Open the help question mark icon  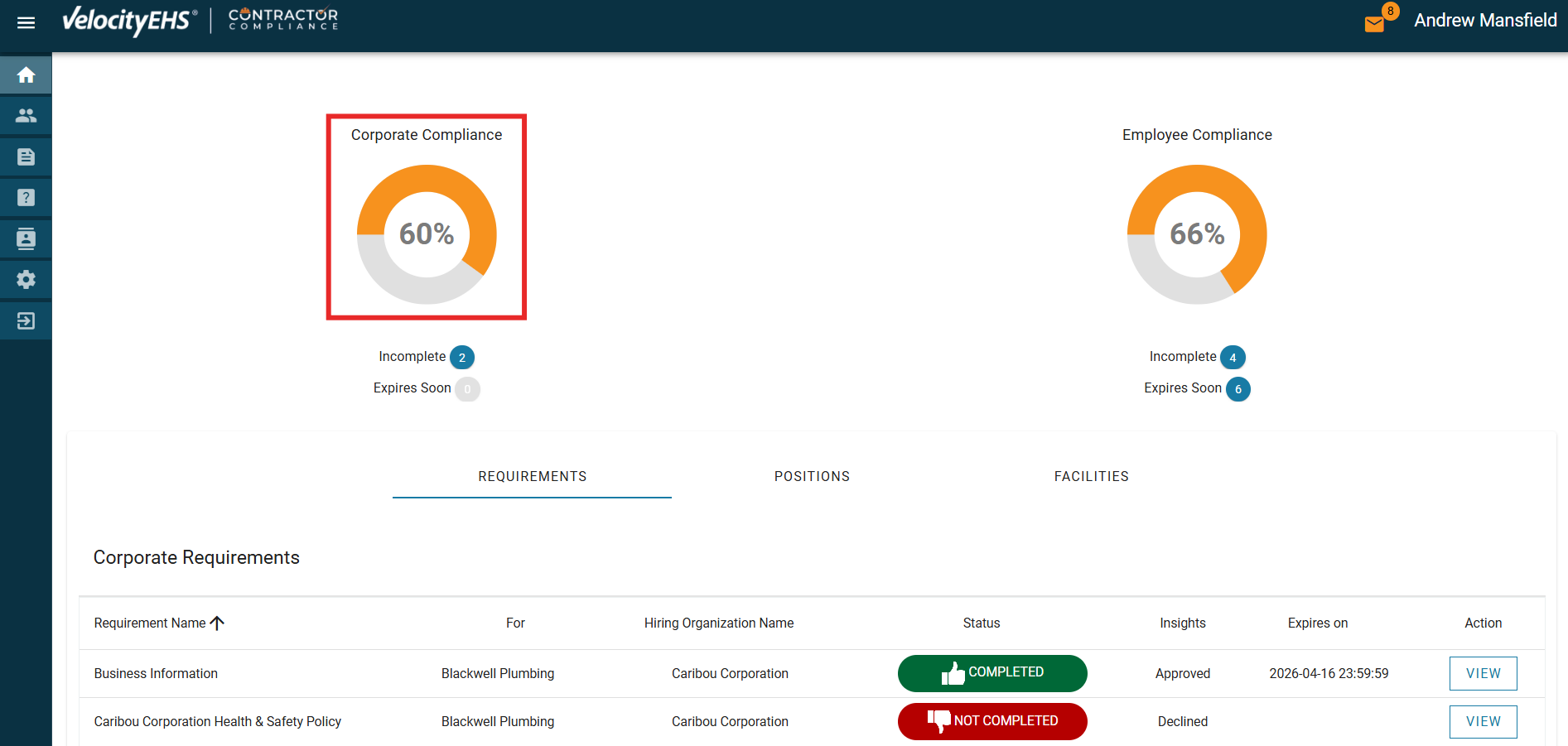point(26,198)
